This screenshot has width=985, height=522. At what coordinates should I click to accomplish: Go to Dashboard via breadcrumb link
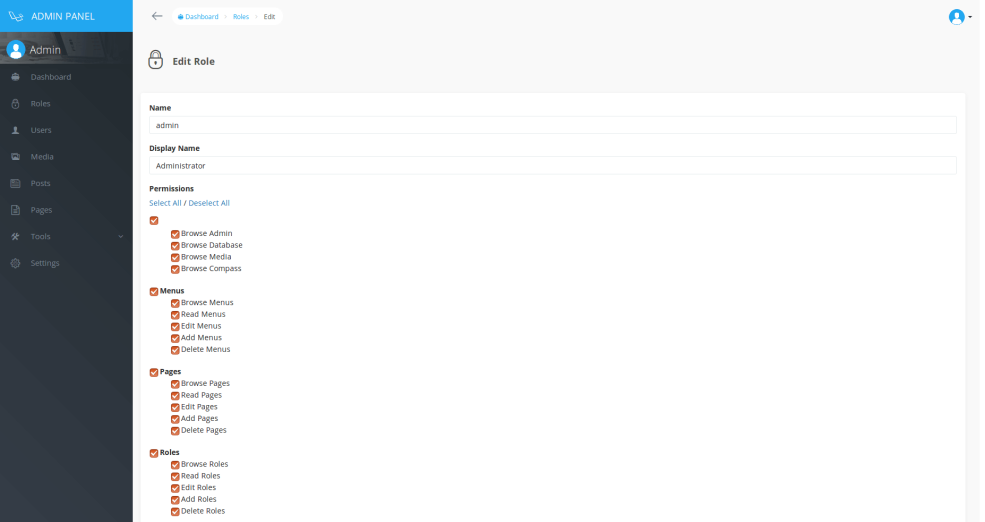(x=200, y=17)
